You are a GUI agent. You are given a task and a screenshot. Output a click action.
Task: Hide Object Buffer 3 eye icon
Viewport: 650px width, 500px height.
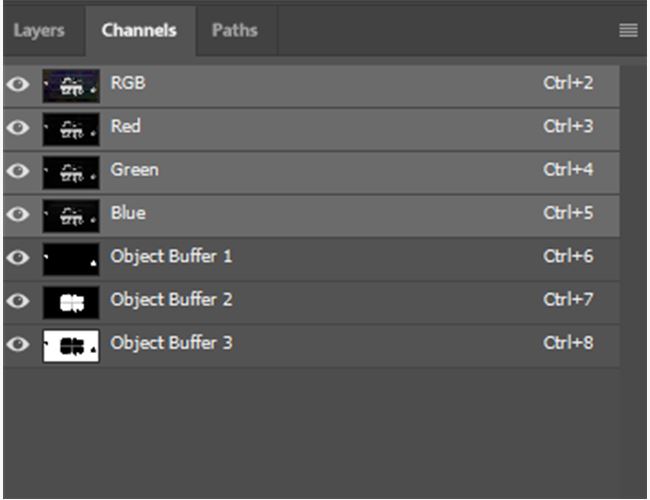coord(18,344)
